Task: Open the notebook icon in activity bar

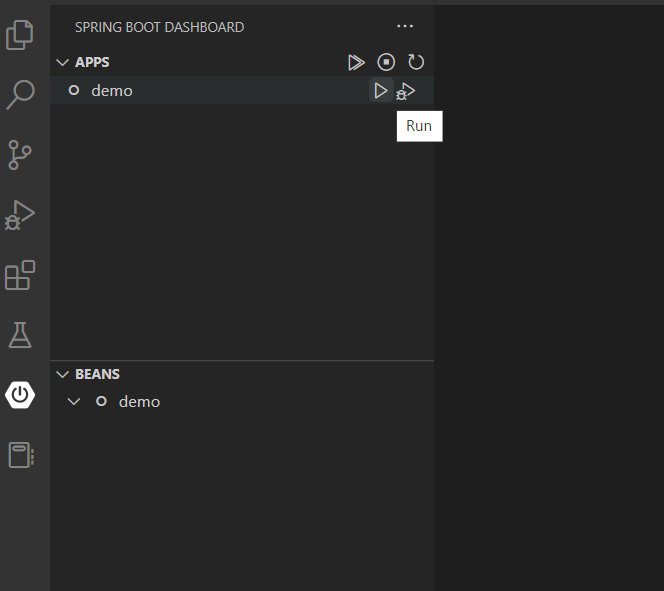Action: coord(20,455)
